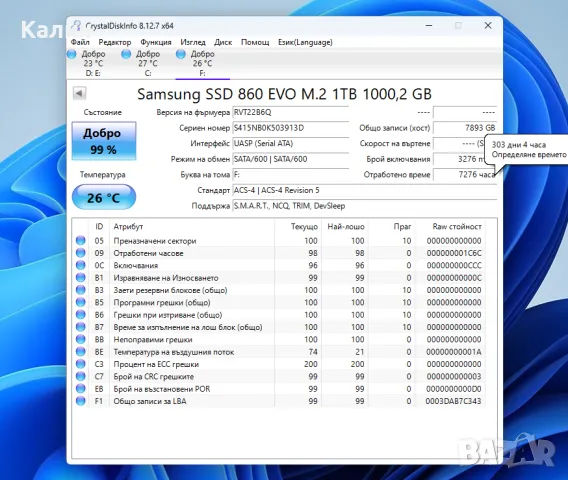The image size is (568, 480).
Task: Select the D: E: disk tab
Action: tap(93, 63)
